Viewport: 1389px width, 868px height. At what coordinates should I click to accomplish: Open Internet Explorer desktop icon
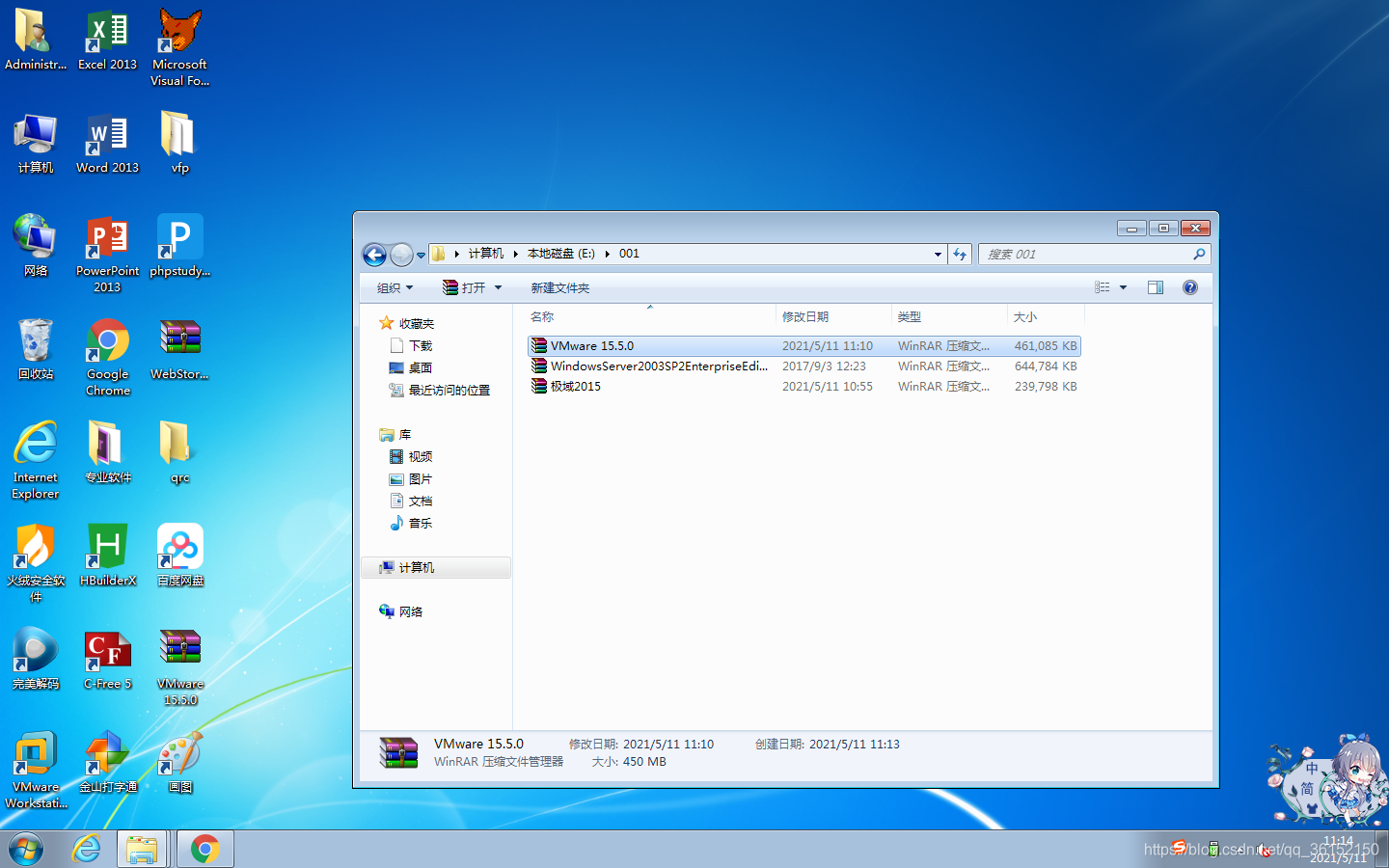pos(36,460)
